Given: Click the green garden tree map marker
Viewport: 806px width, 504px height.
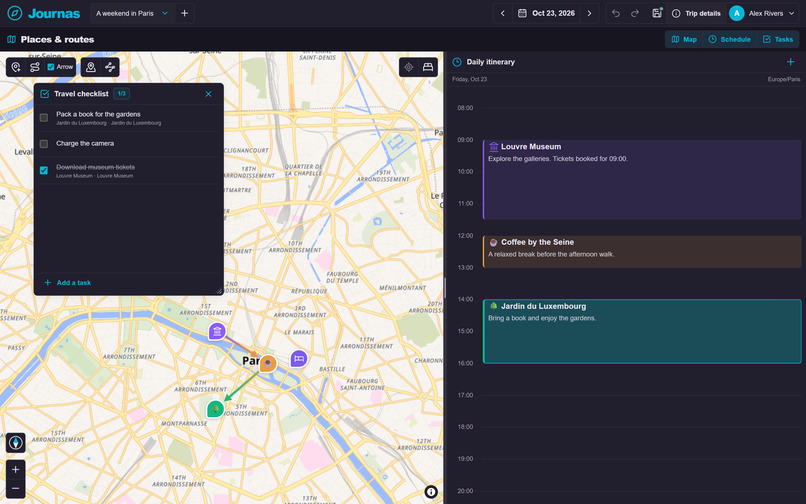Looking at the screenshot, I should (215, 409).
